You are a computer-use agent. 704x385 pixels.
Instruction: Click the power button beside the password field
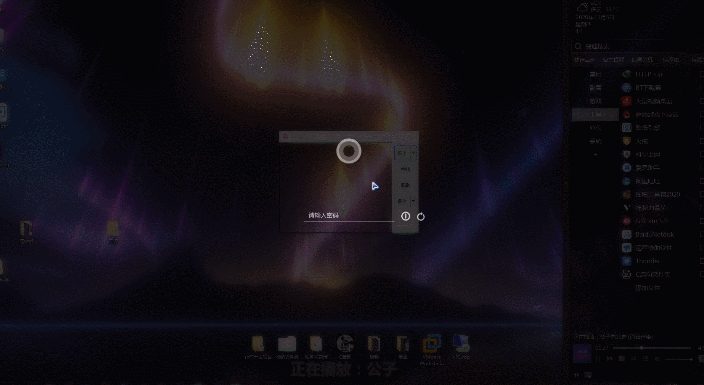(x=405, y=217)
